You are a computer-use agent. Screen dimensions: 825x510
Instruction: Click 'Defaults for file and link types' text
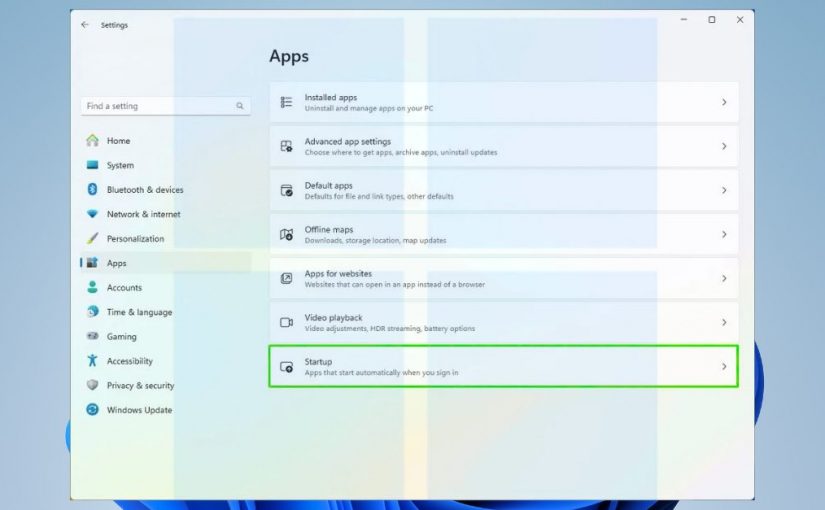[x=355, y=196]
